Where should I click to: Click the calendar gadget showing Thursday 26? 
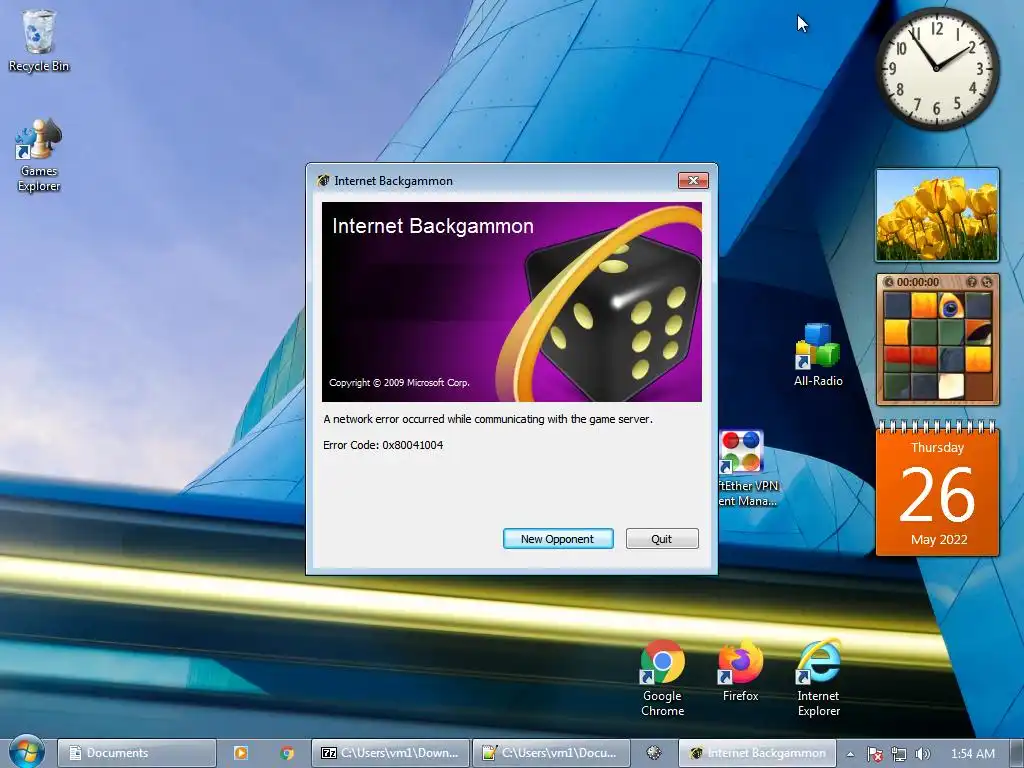[937, 490]
